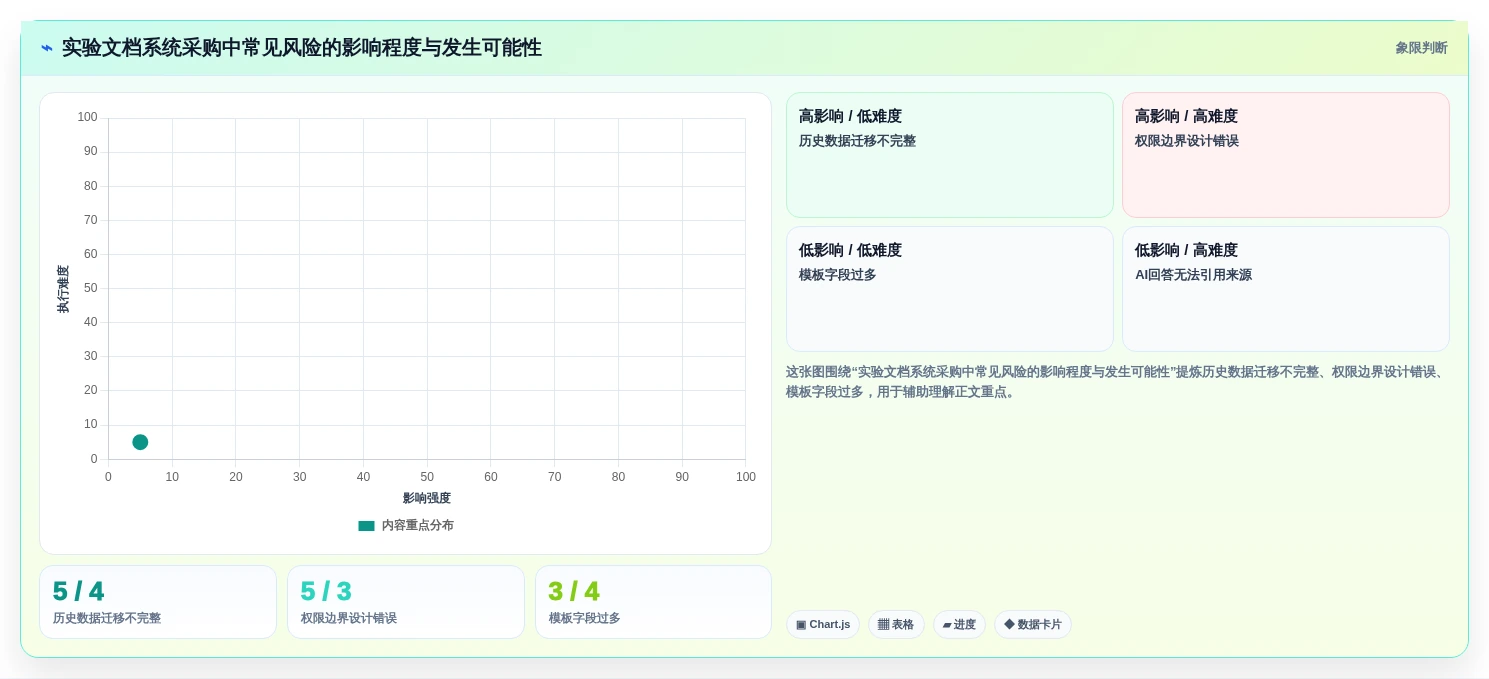The height and width of the screenshot is (679, 1489).
Task: Select the 5 / 3 权限边界设计错误 stat card
Action: pyautogui.click(x=406, y=602)
